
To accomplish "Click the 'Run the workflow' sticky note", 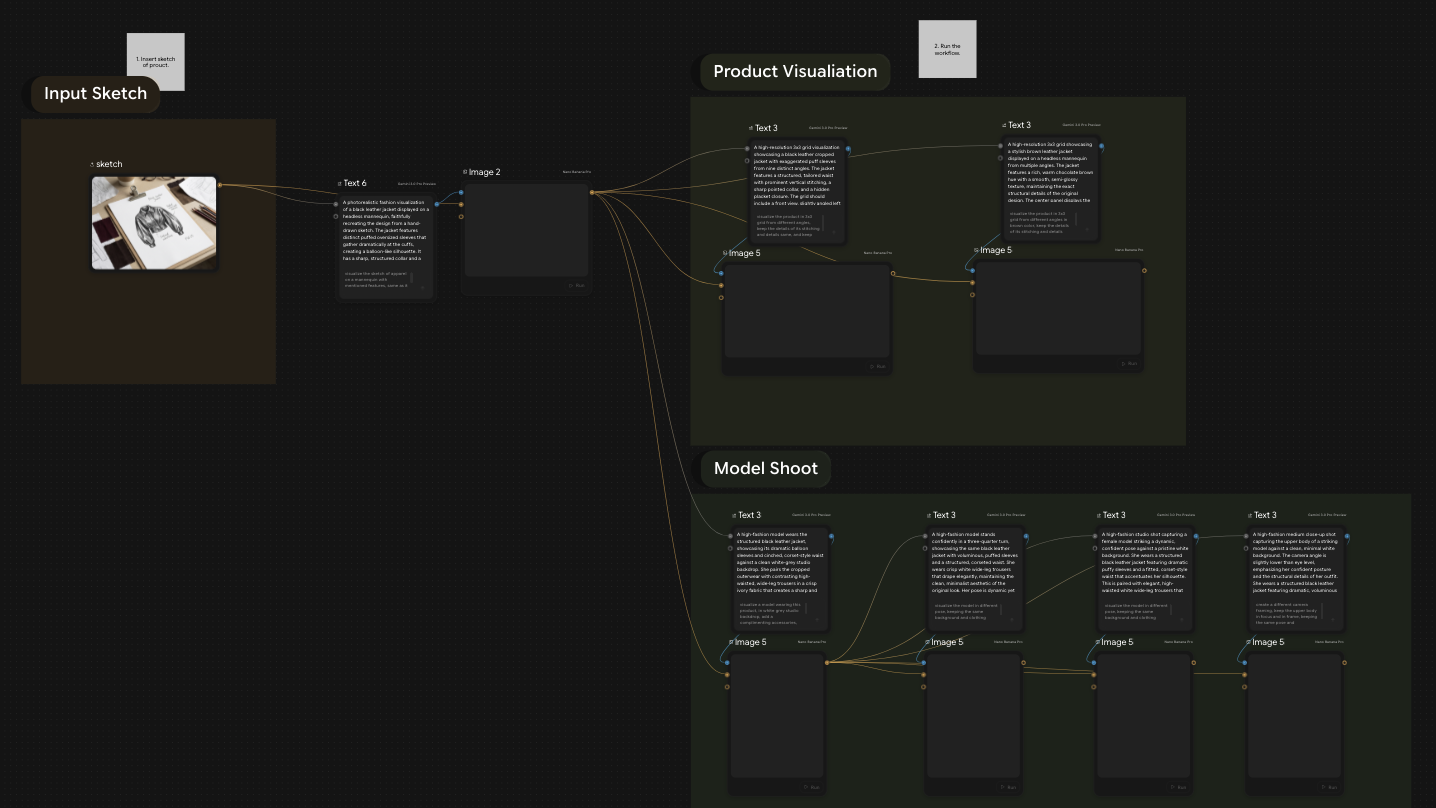I will click(x=947, y=49).
